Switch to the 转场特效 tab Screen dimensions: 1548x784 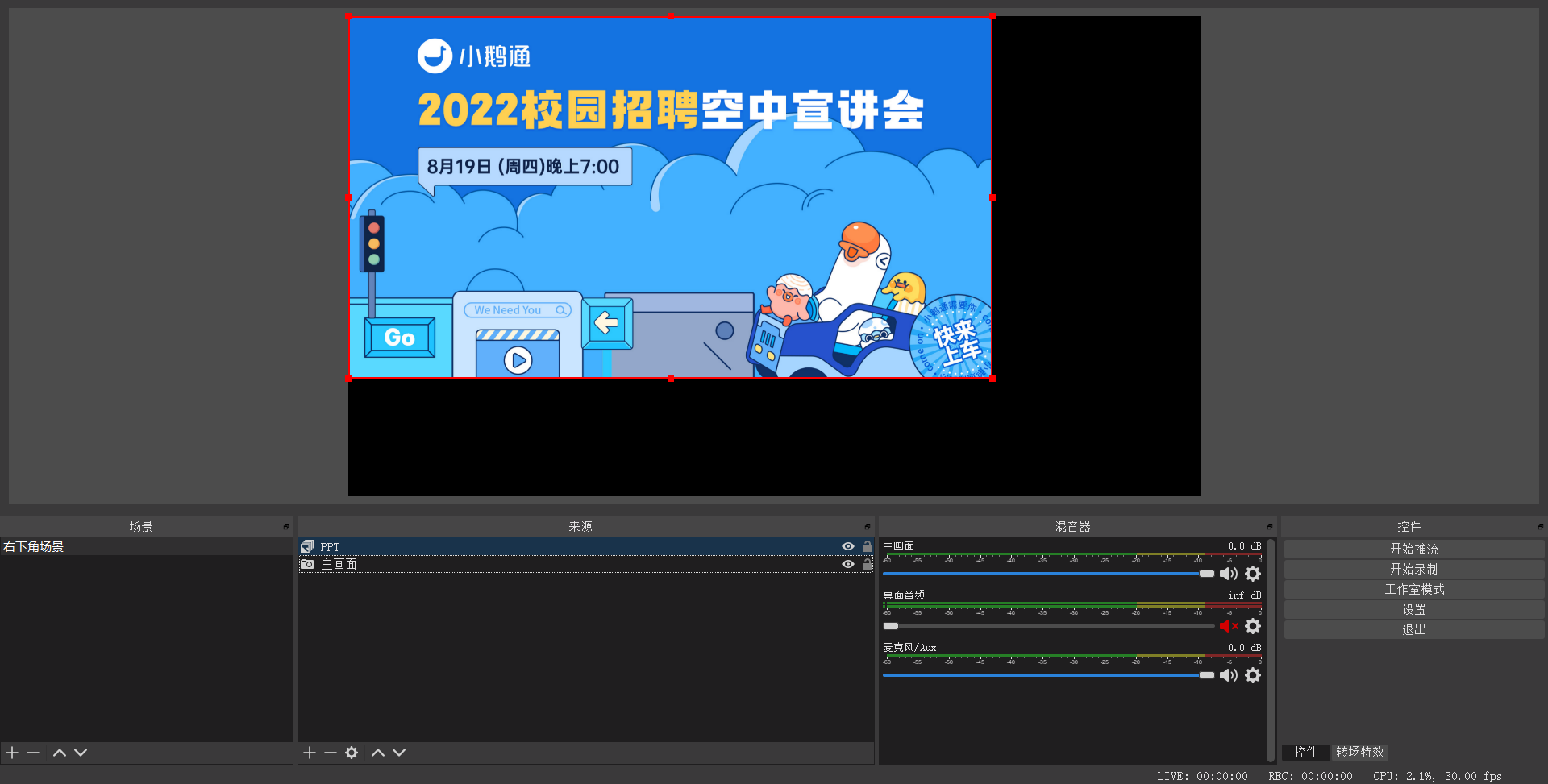1360,752
